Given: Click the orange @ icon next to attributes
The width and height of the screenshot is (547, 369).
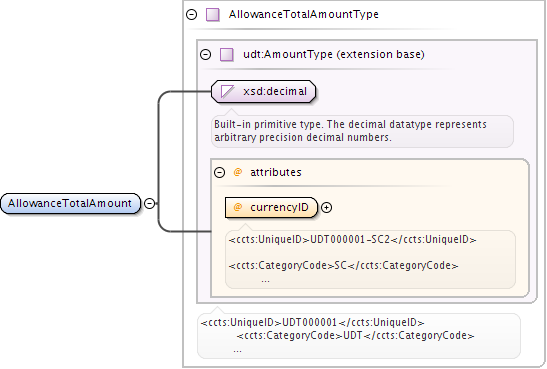Looking at the screenshot, I should pyautogui.click(x=238, y=172).
